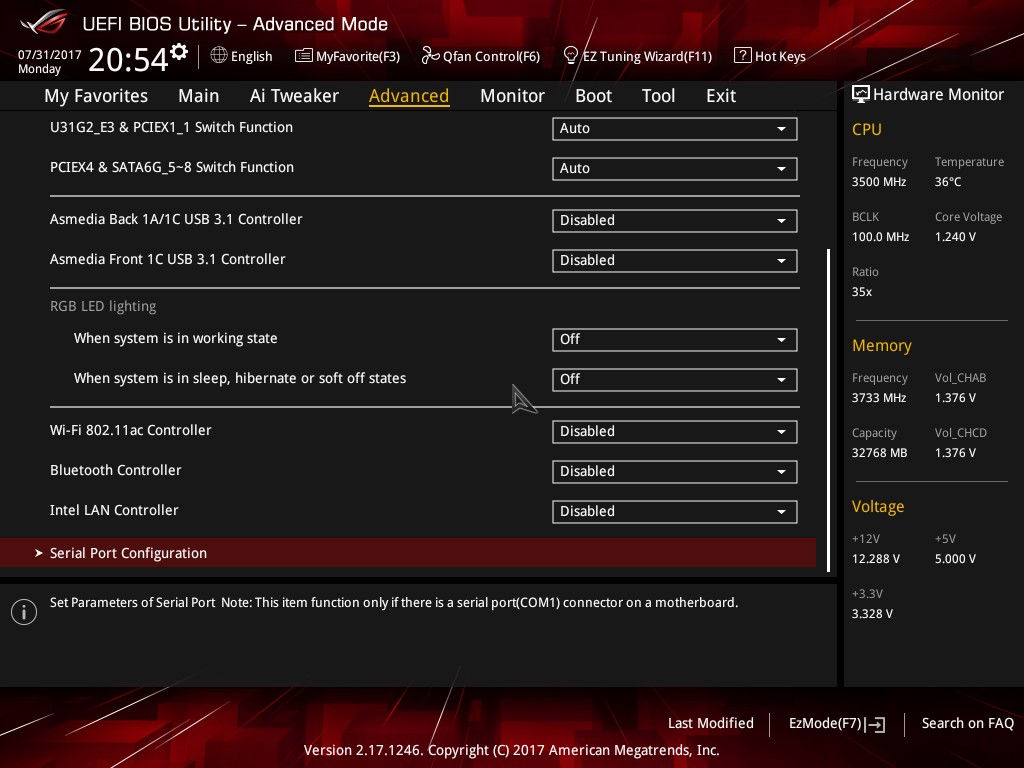View Last Modified settings

[x=711, y=723]
